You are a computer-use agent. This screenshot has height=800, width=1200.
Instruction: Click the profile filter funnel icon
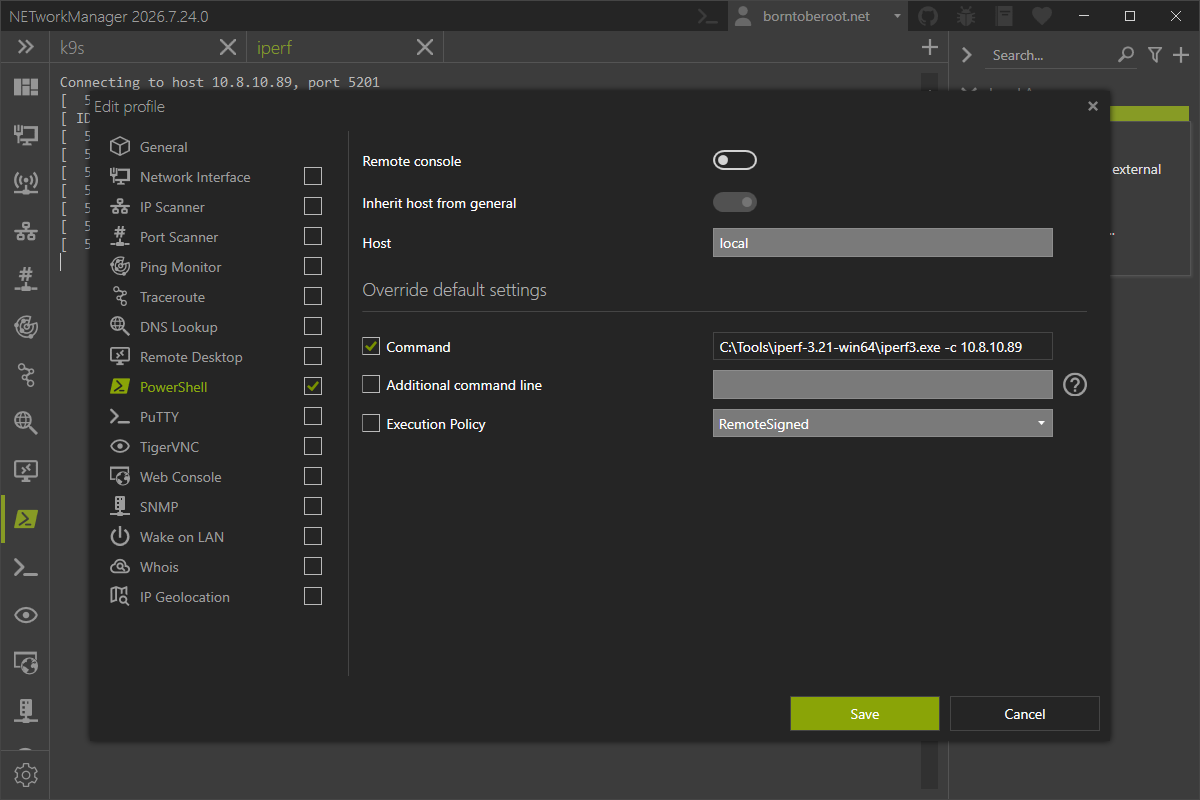[x=1155, y=55]
